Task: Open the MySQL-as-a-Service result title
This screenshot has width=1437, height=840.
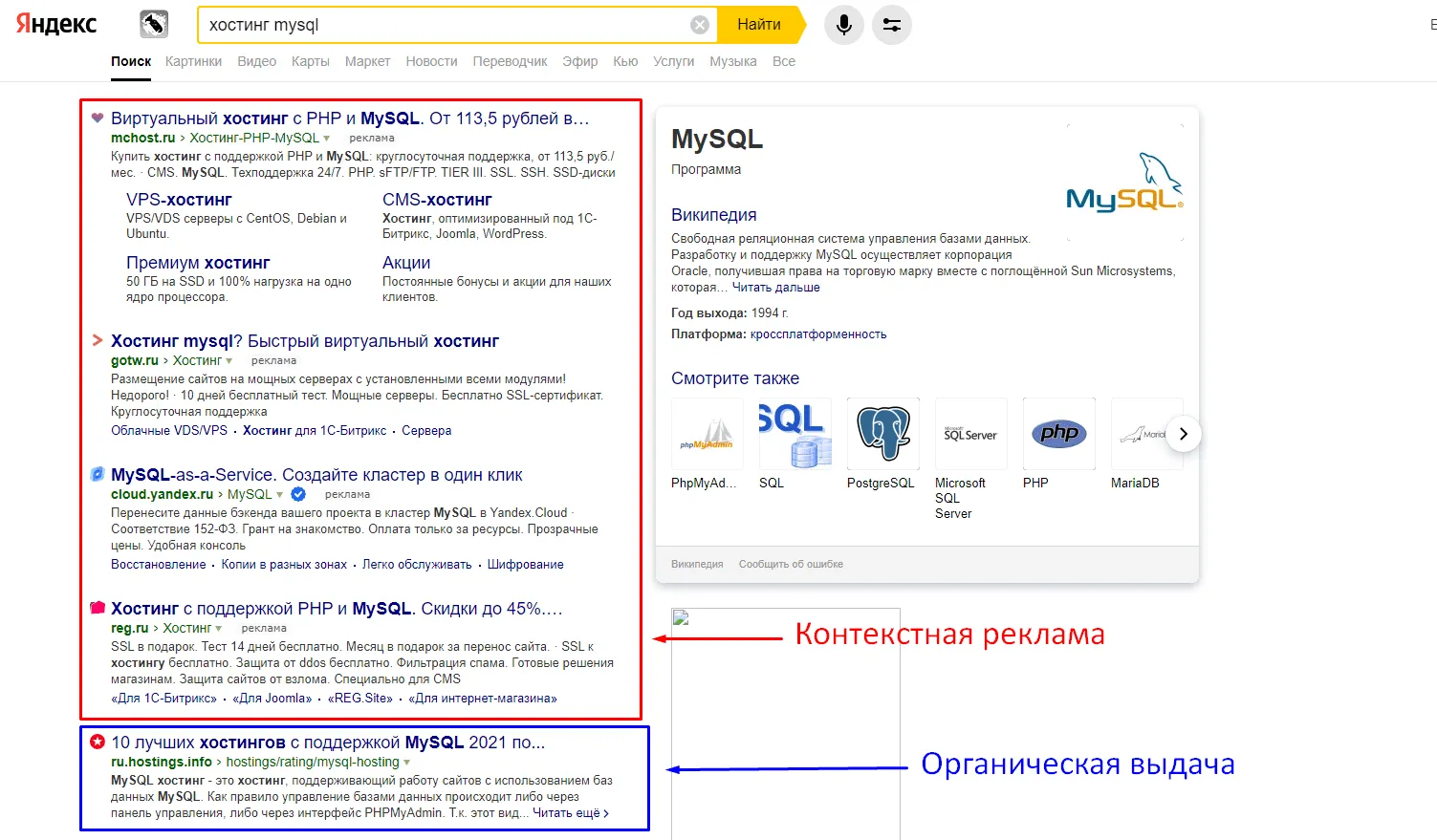Action: (316, 475)
